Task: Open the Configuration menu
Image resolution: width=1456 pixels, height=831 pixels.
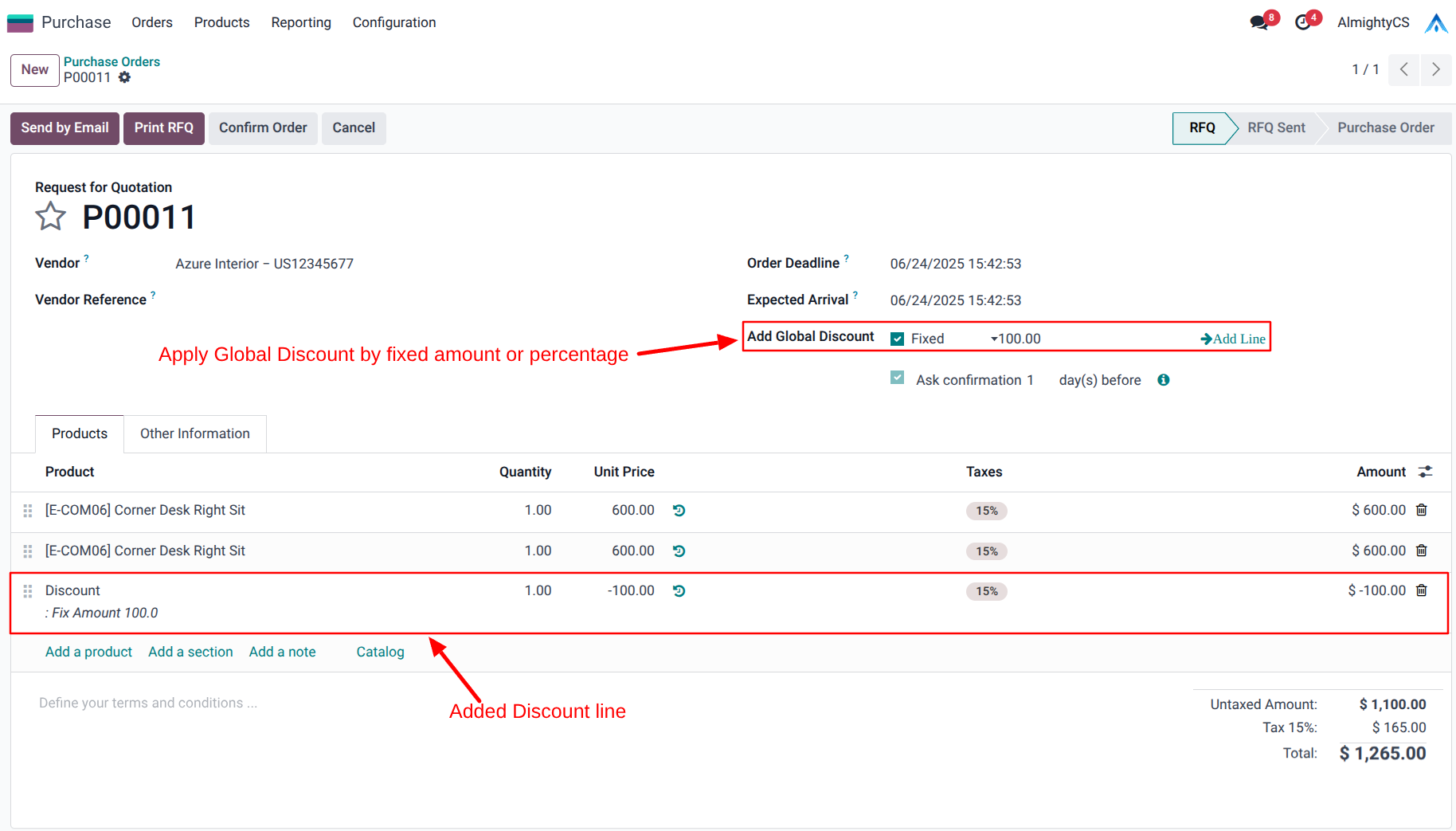Action: pos(393,22)
